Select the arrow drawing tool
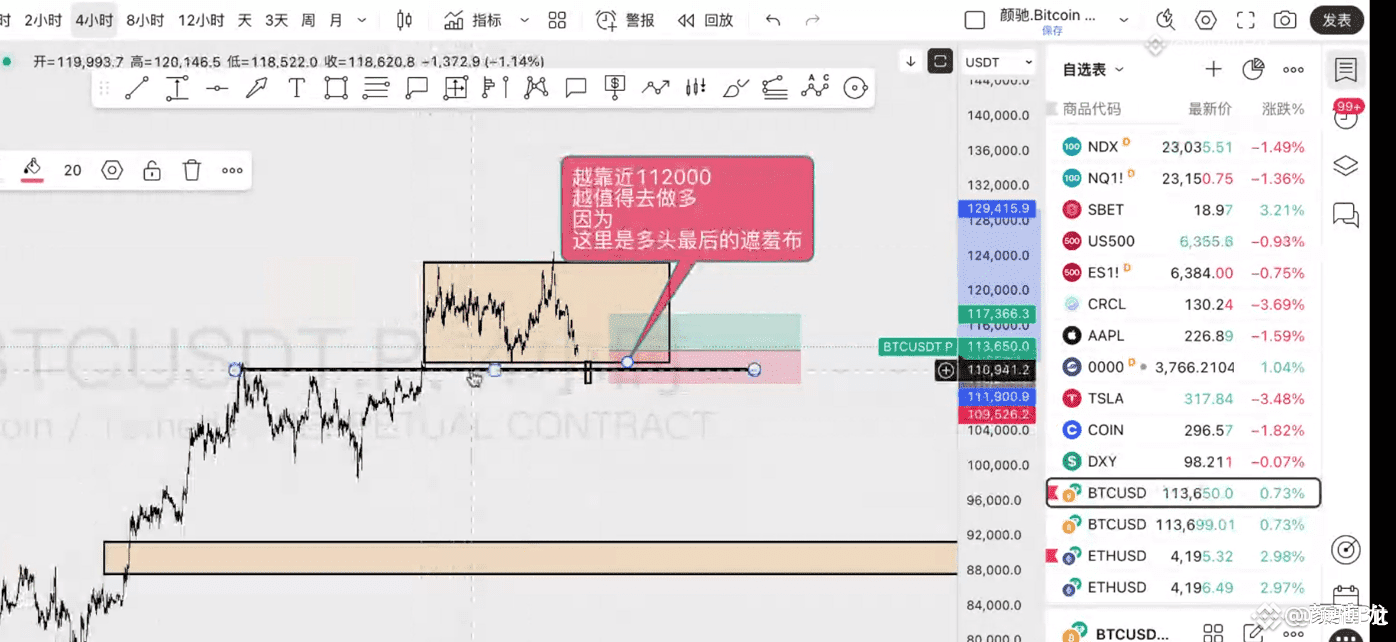 point(256,88)
